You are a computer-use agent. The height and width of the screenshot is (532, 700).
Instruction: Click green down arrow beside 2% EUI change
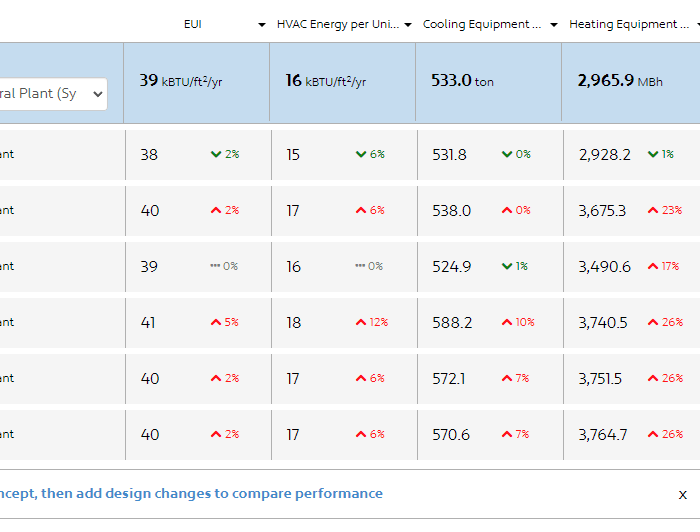point(216,155)
